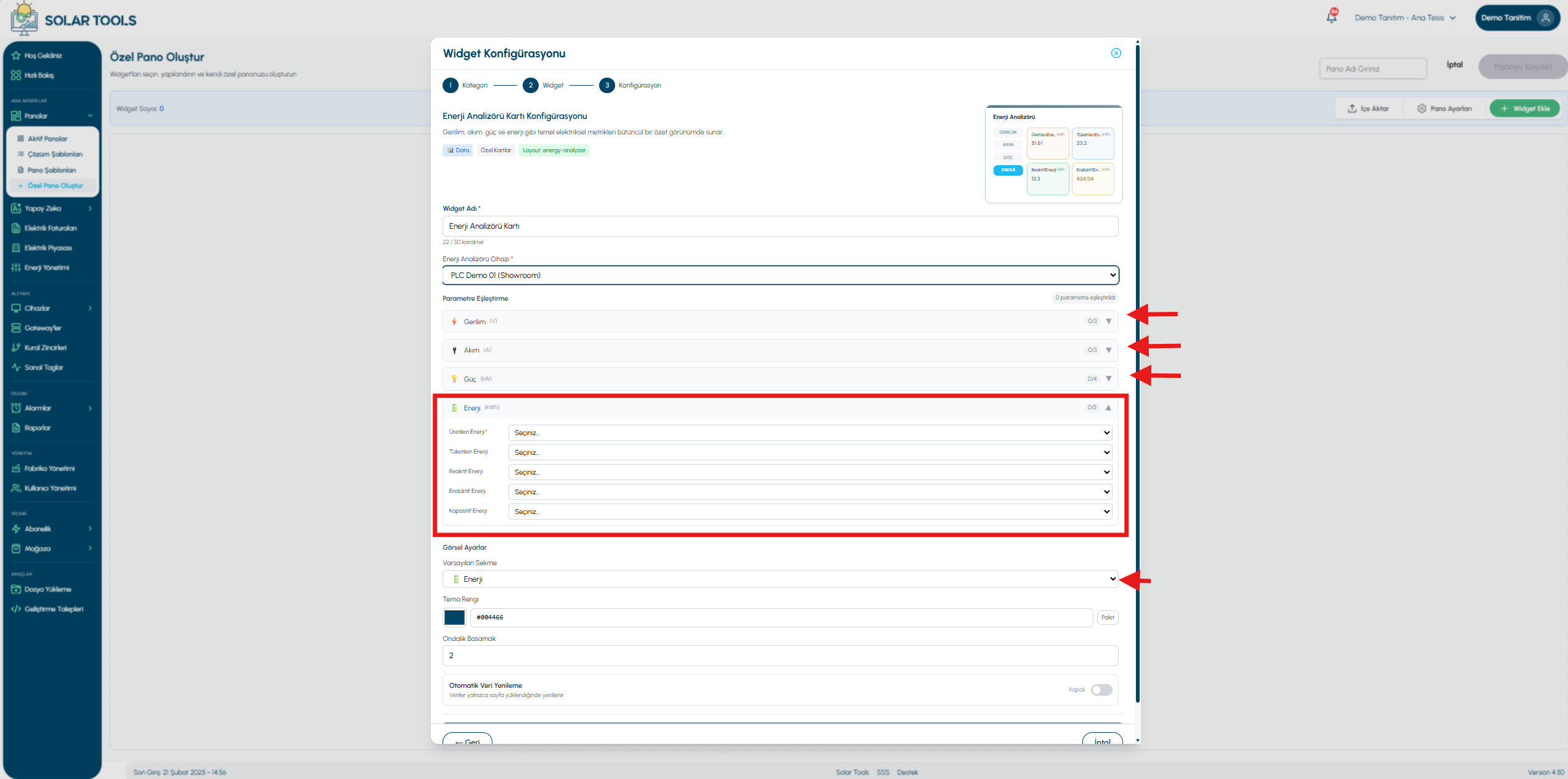Click the Ondalık Basamak number field
Image resolution: width=1568 pixels, height=779 pixels.
(x=780, y=656)
